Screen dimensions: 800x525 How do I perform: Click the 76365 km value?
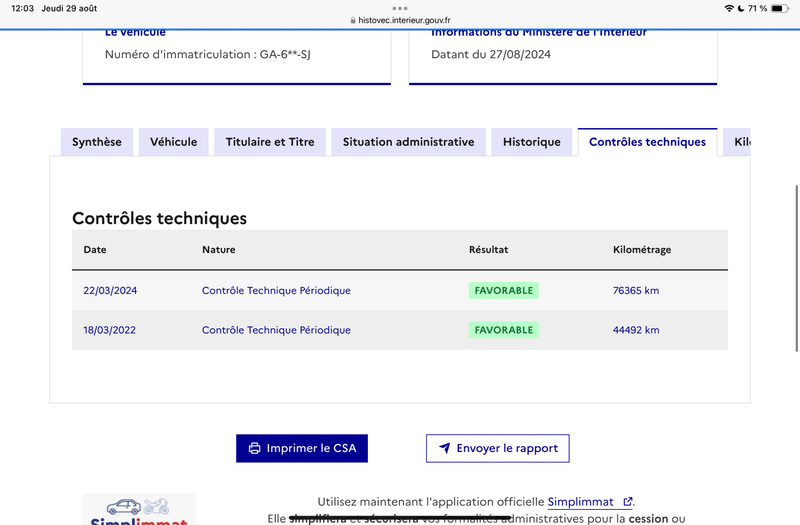[636, 290]
